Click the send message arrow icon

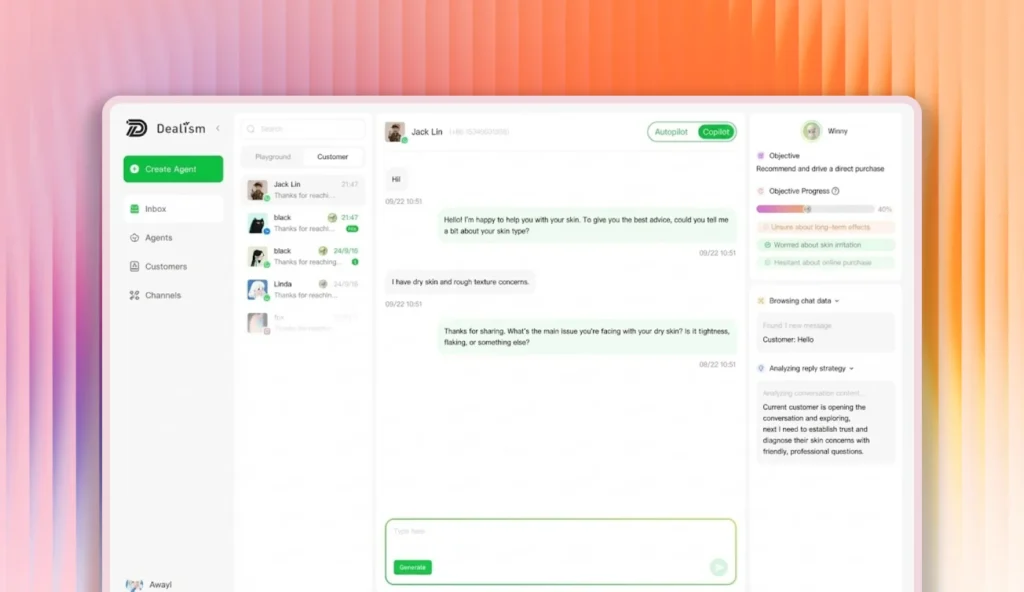[718, 567]
